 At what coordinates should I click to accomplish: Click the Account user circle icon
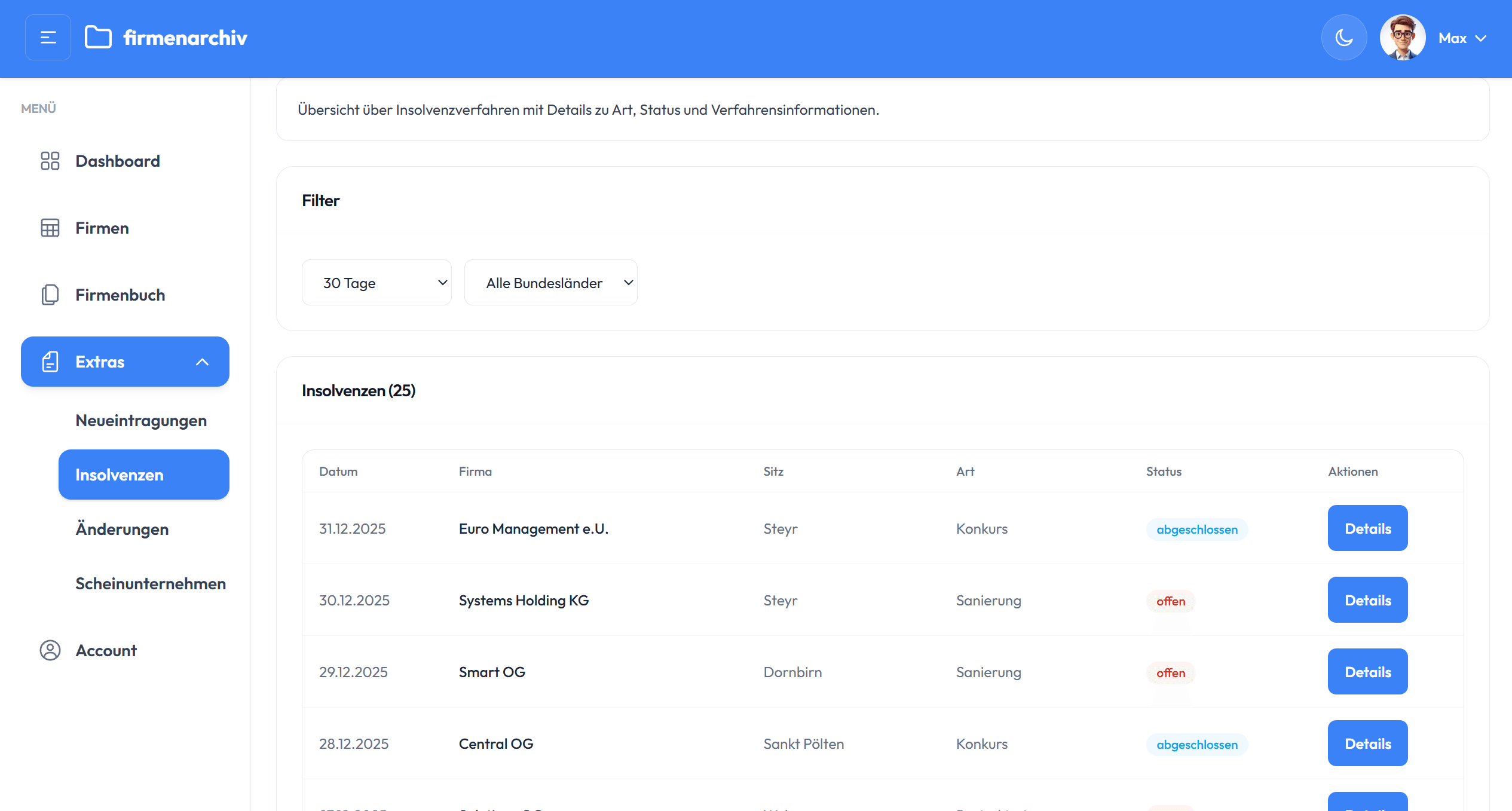[50, 650]
